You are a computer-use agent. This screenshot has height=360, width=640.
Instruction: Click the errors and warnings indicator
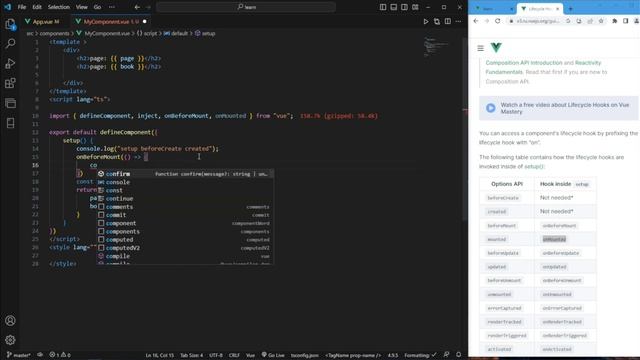(x=60, y=355)
